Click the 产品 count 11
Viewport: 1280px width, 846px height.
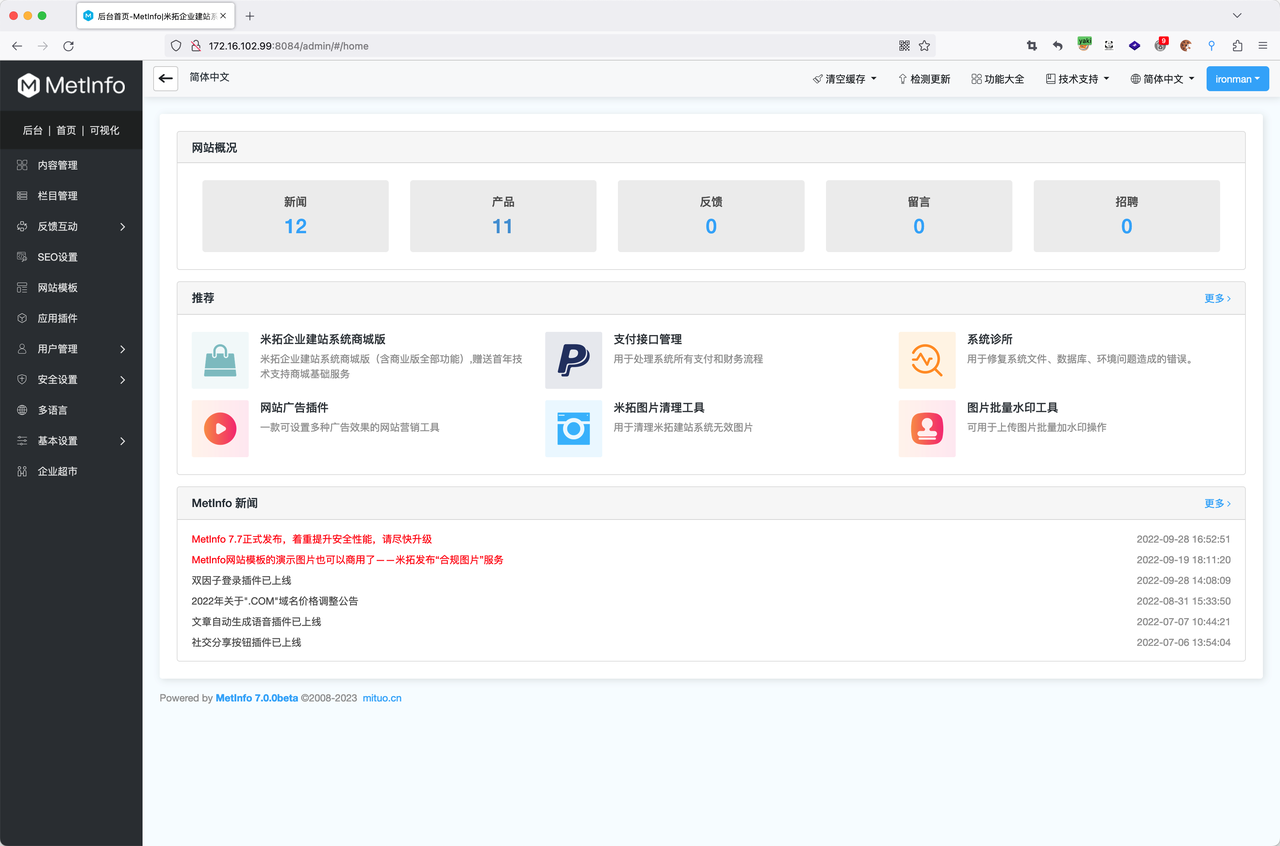pos(503,227)
